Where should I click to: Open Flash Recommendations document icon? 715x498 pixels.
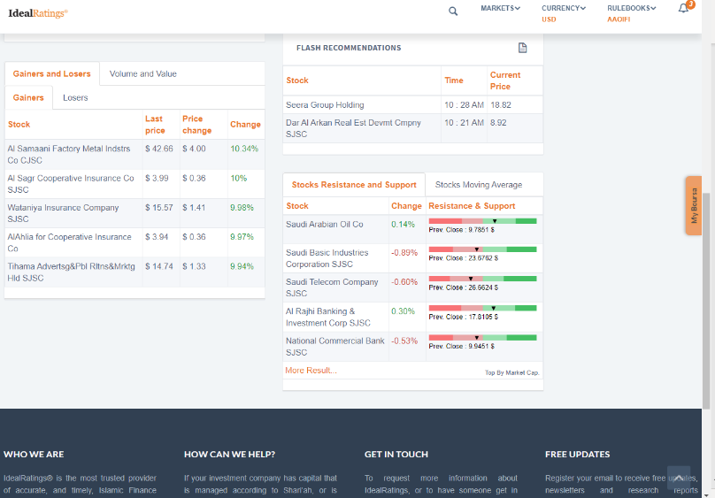[x=523, y=47]
